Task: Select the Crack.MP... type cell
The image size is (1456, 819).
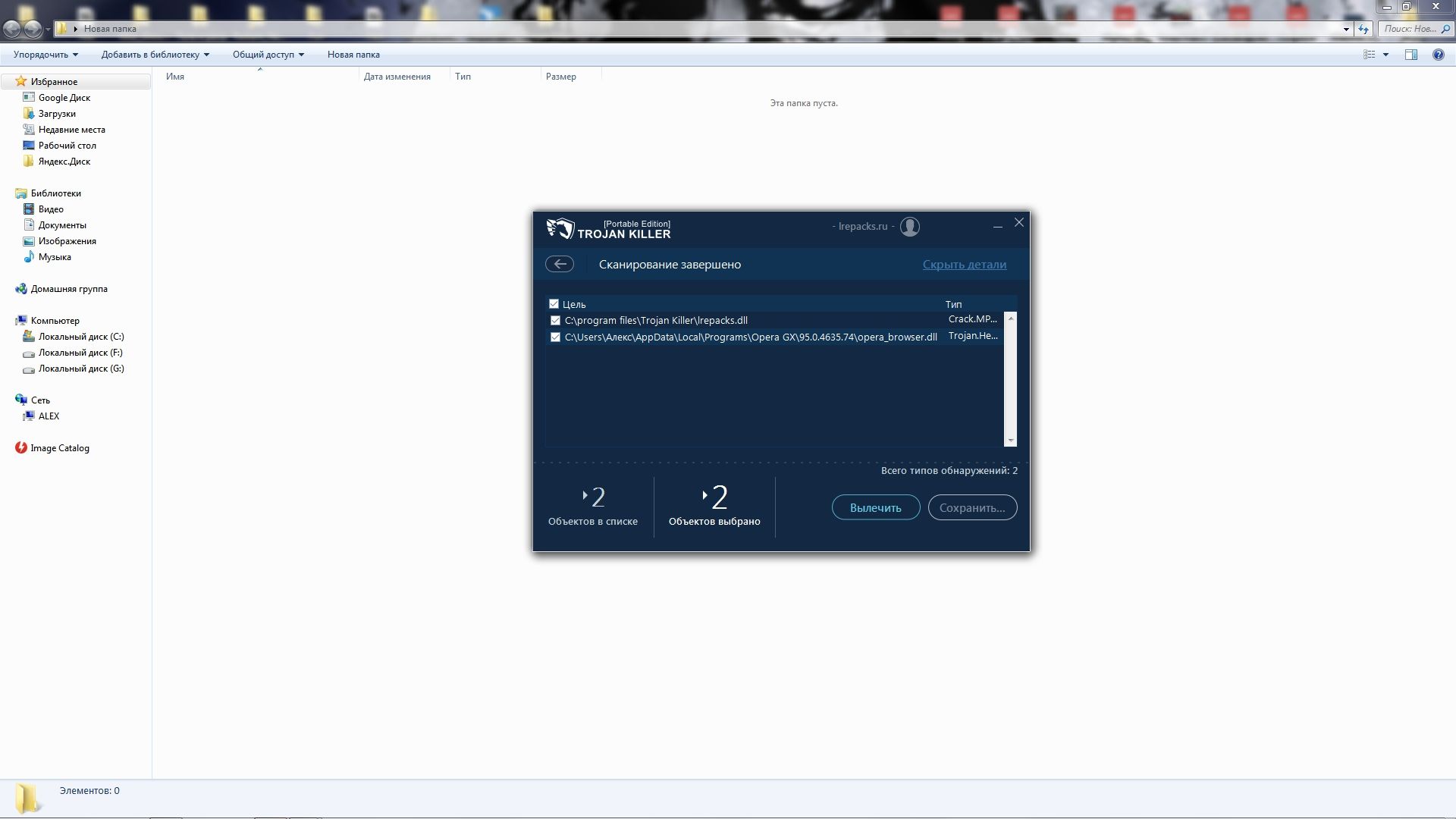Action: 973,319
